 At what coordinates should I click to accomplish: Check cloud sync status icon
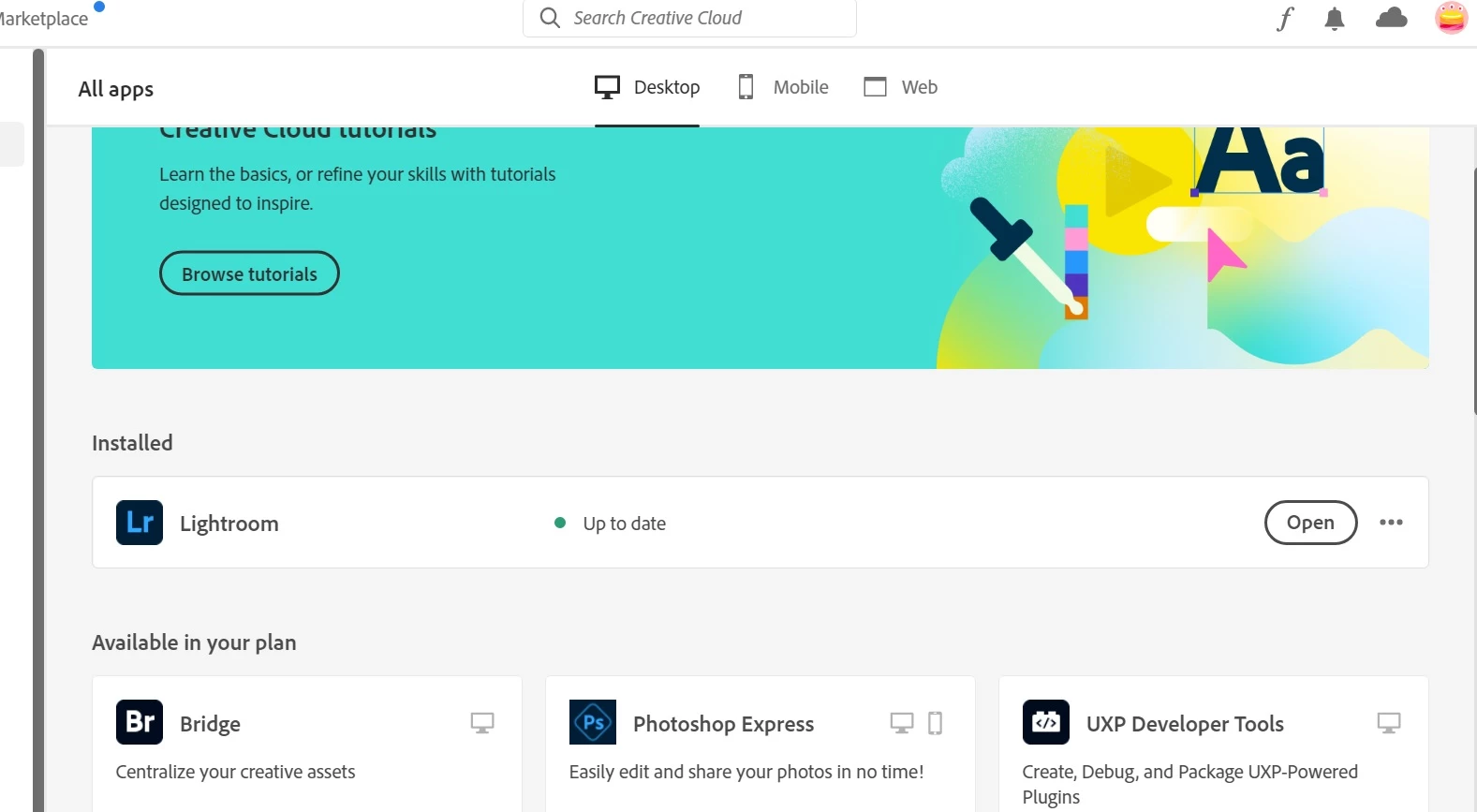pos(1391,18)
